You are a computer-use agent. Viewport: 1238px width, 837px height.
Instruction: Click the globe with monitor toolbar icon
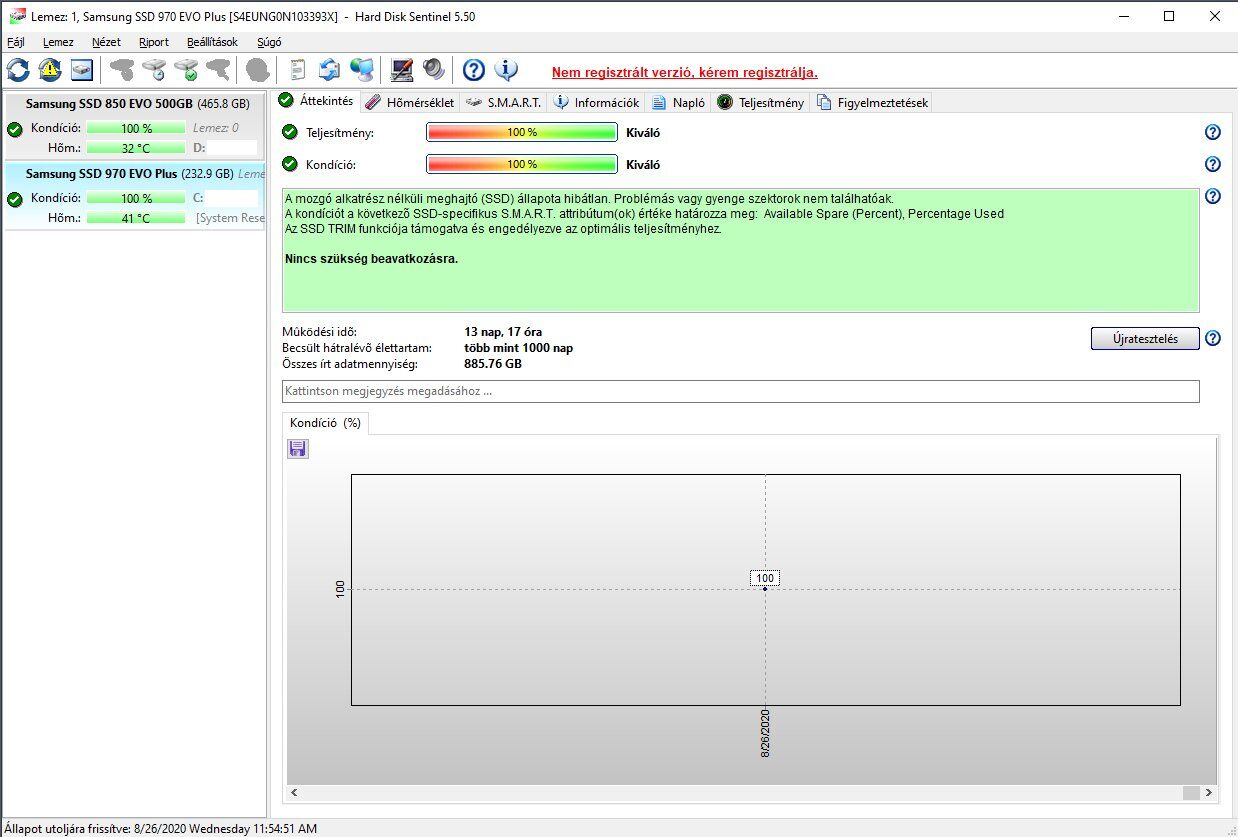361,70
